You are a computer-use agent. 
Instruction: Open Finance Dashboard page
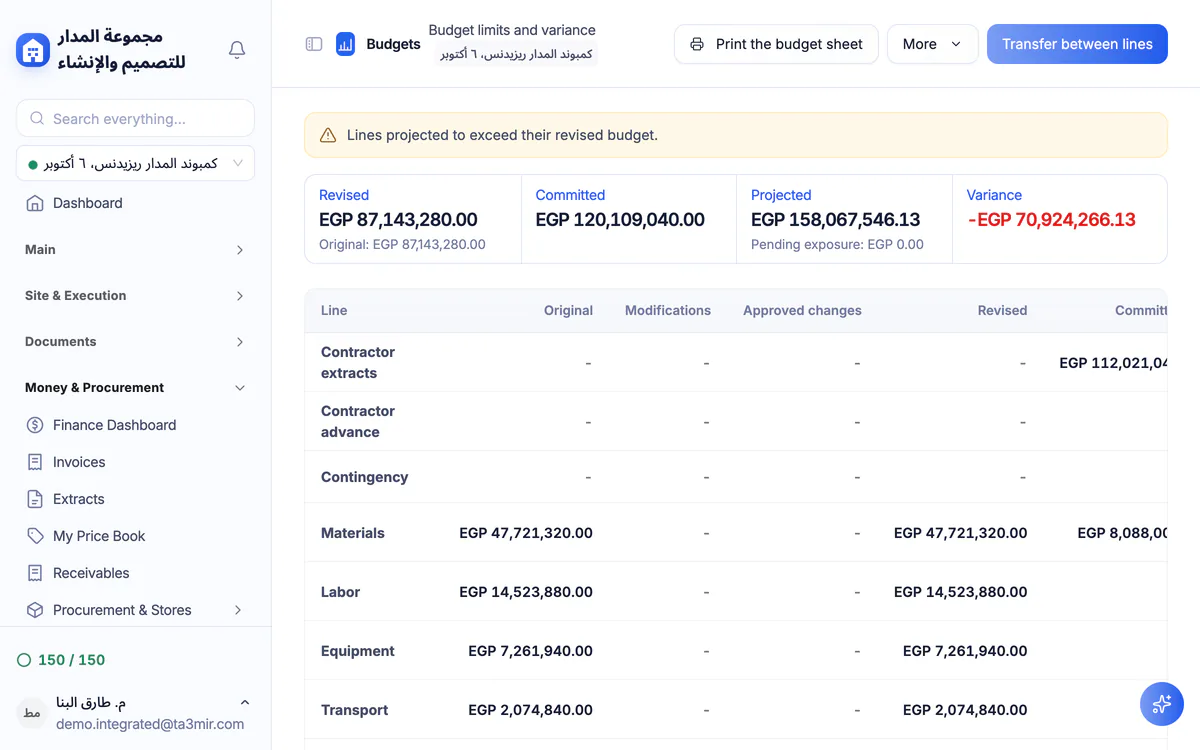[115, 425]
